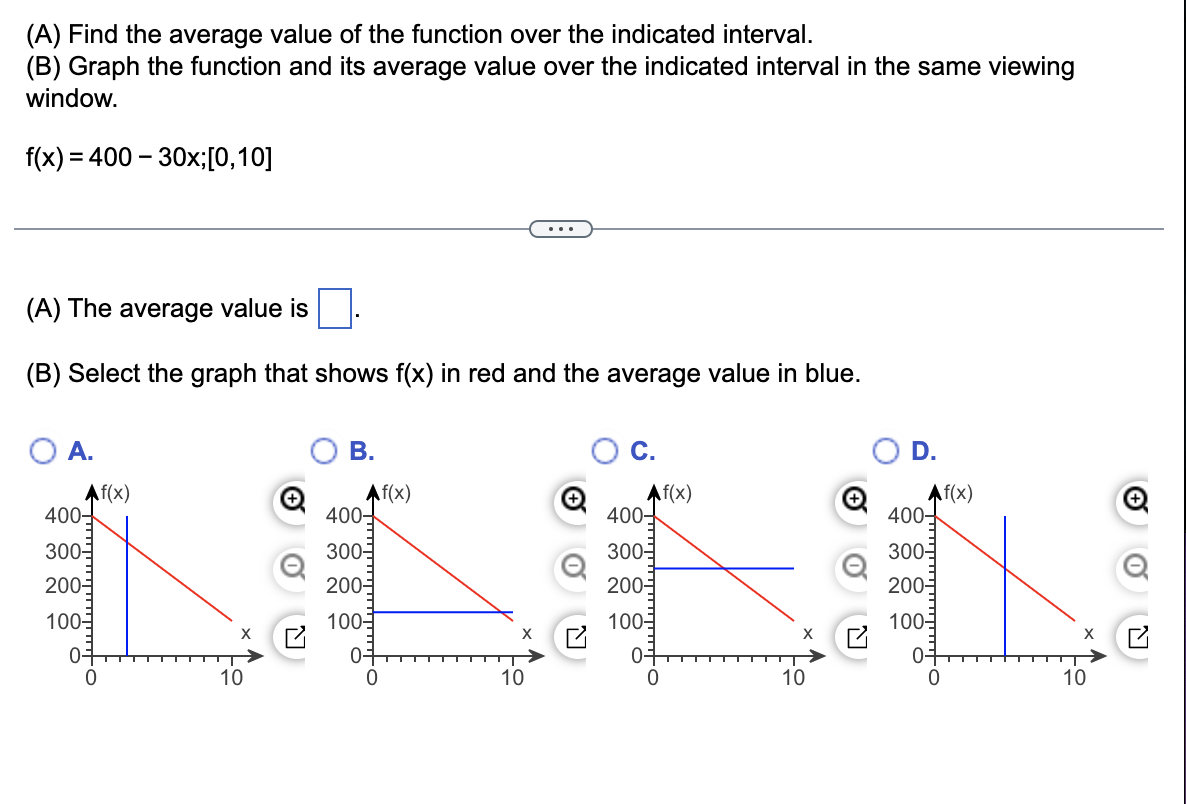Select answer option B radio button
This screenshot has height=804, width=1186.
(x=324, y=451)
